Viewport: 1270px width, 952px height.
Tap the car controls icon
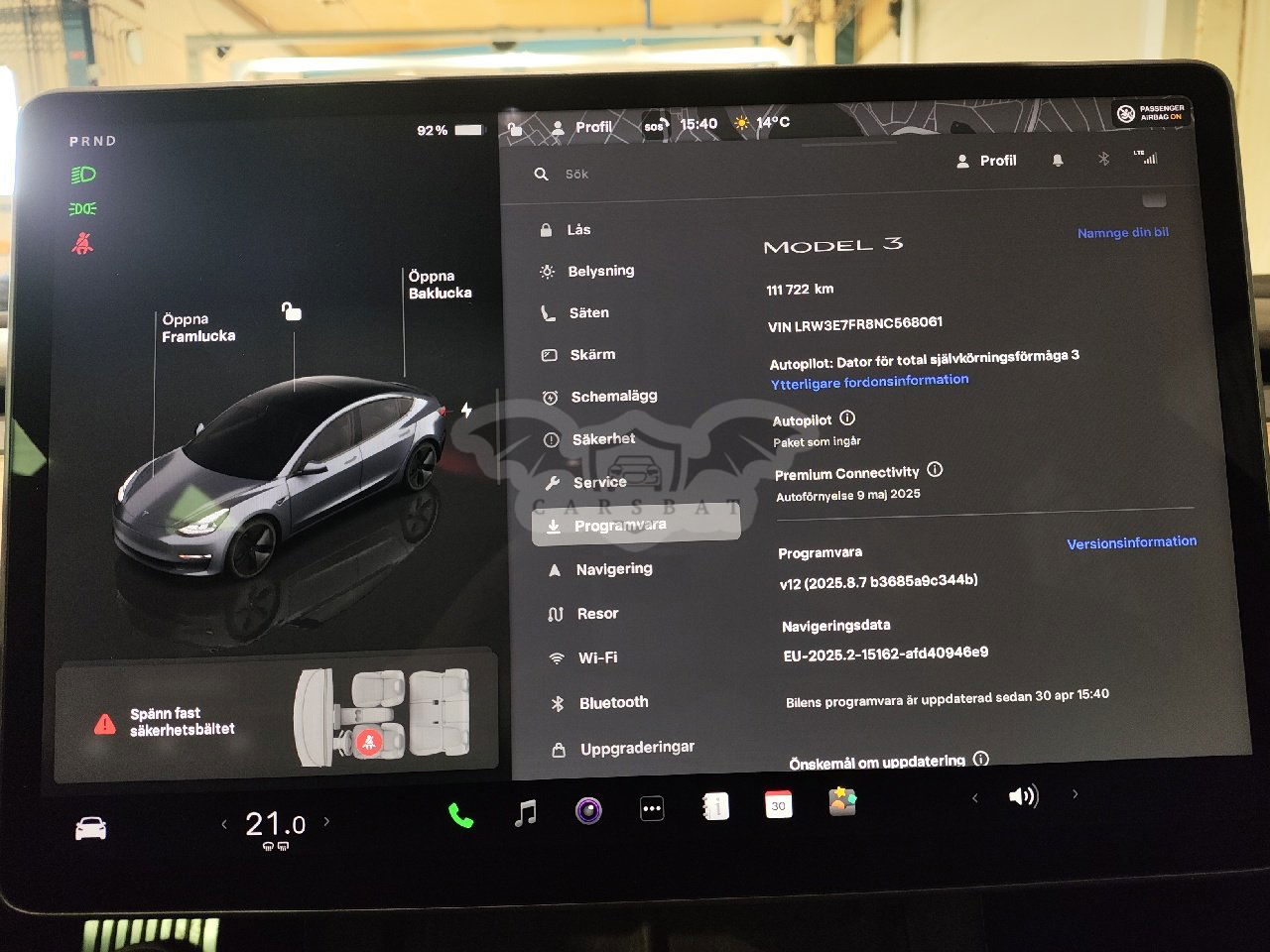point(91,828)
